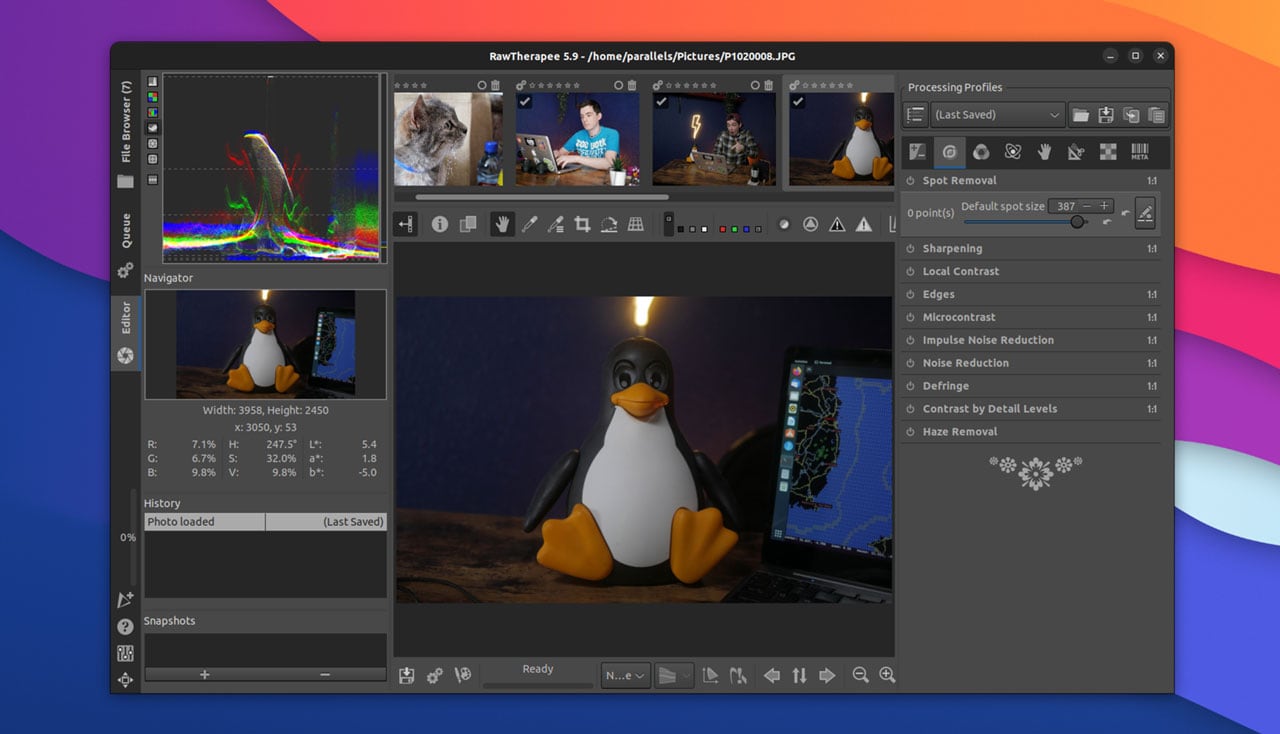Toggle red channel preview square

[722, 229]
